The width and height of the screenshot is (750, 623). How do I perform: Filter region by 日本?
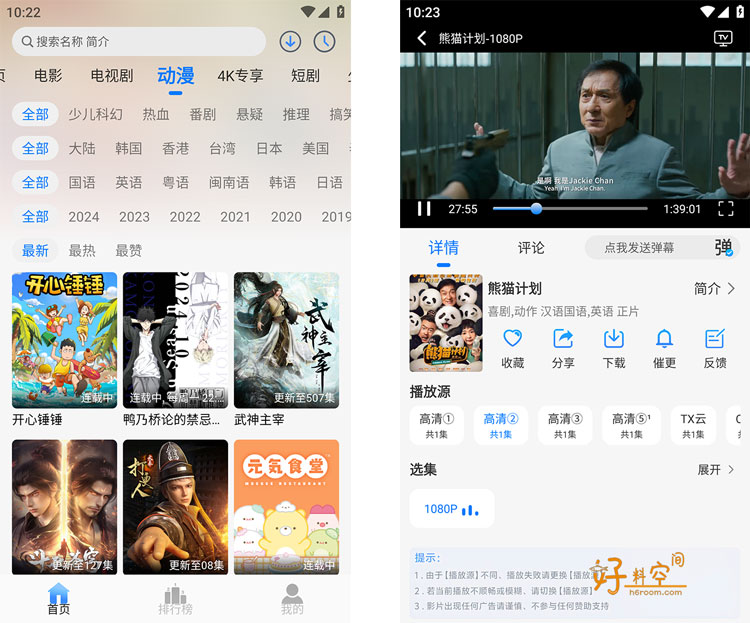point(269,148)
